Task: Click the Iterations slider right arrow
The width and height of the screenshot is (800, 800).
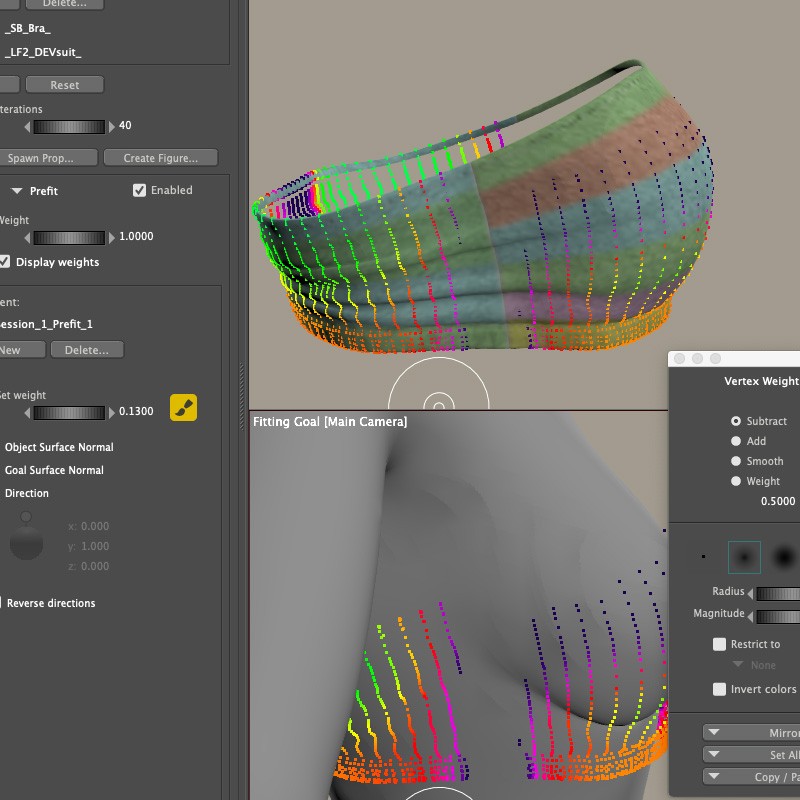Action: [111, 127]
